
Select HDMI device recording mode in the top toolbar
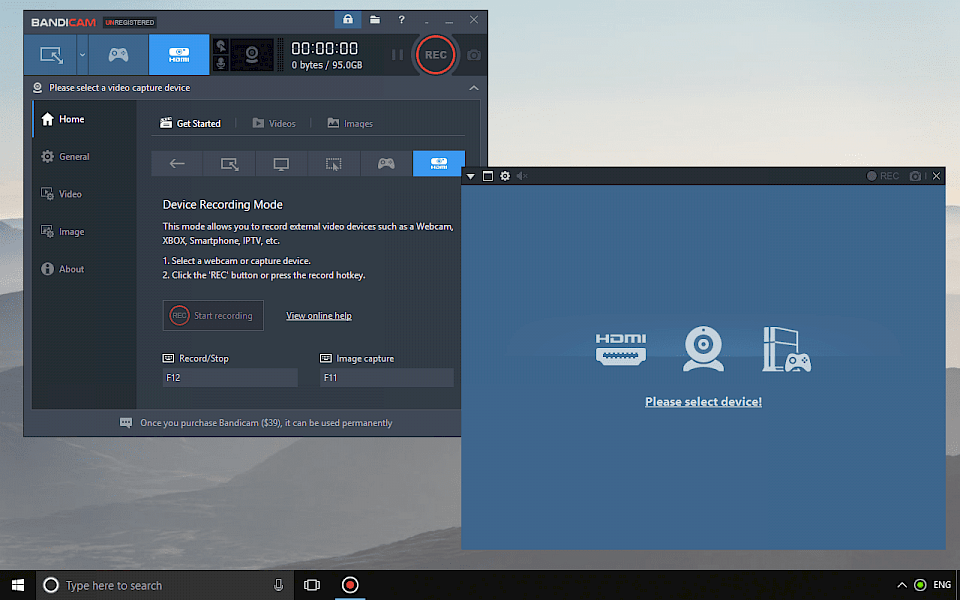179,55
